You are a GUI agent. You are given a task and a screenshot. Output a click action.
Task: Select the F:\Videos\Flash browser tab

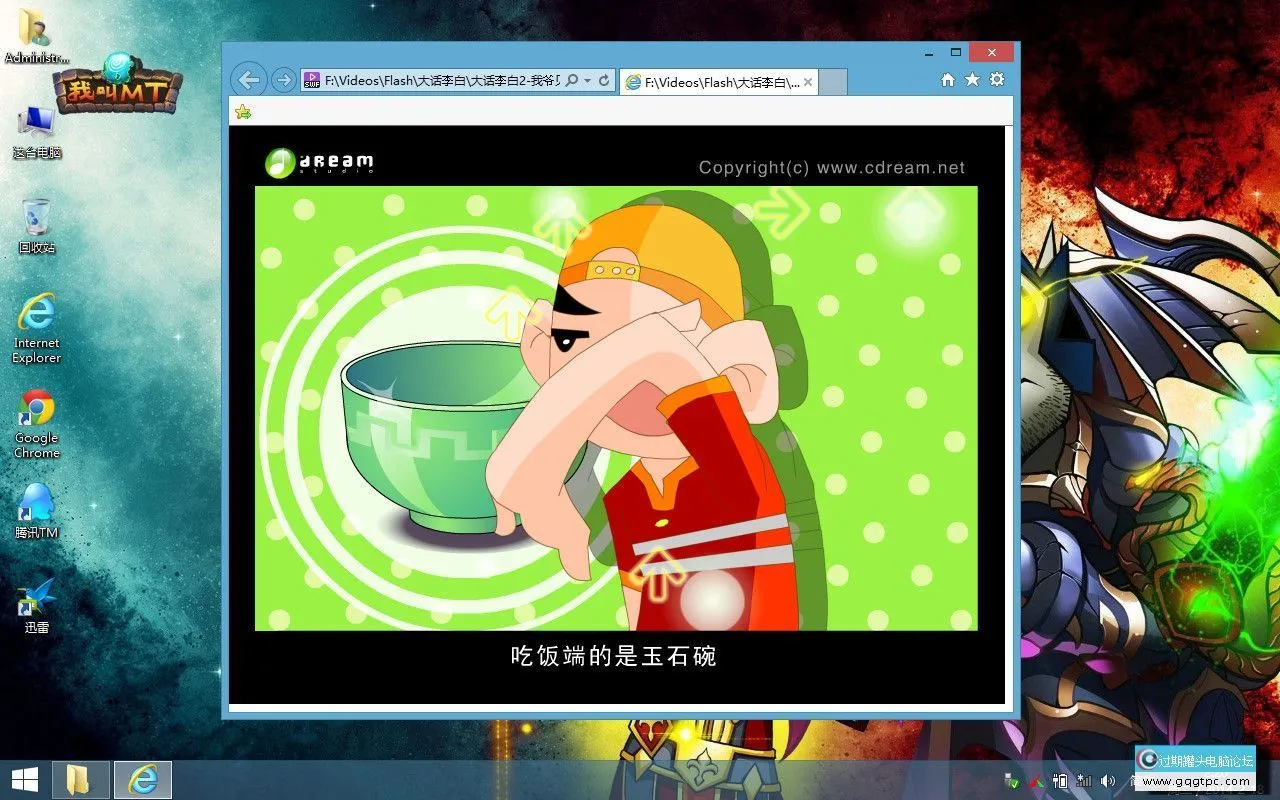tap(712, 82)
